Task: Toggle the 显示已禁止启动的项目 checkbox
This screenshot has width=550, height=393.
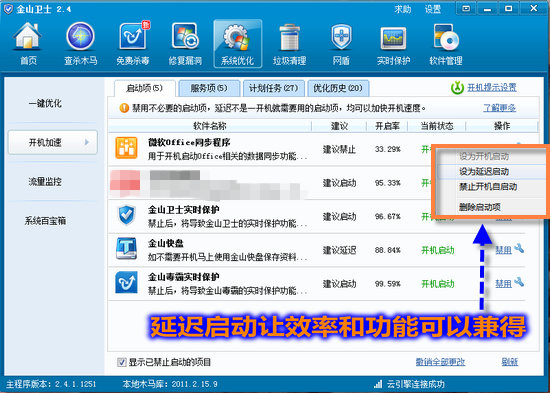Action: click(122, 362)
